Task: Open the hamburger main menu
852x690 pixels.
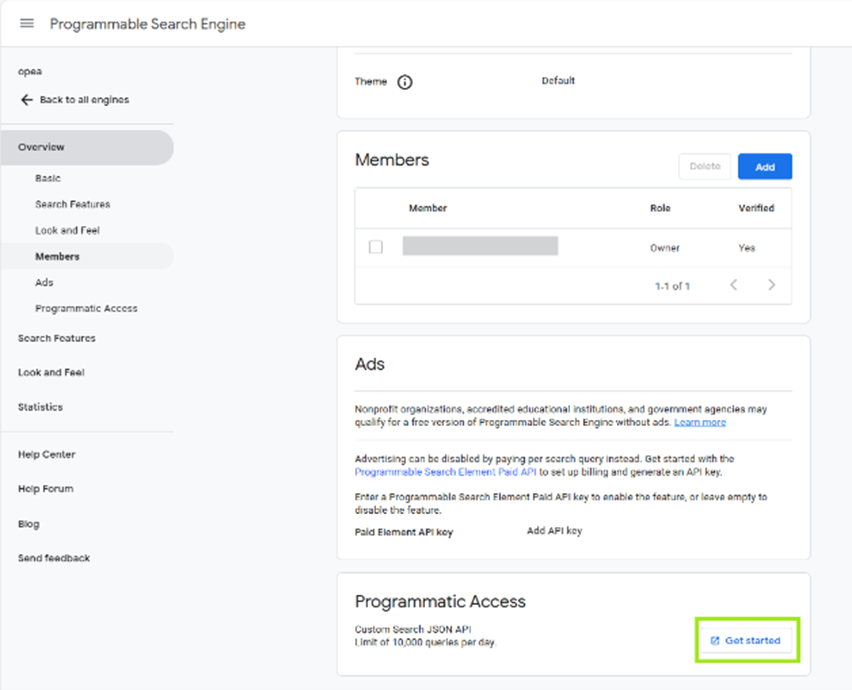Action: point(27,23)
